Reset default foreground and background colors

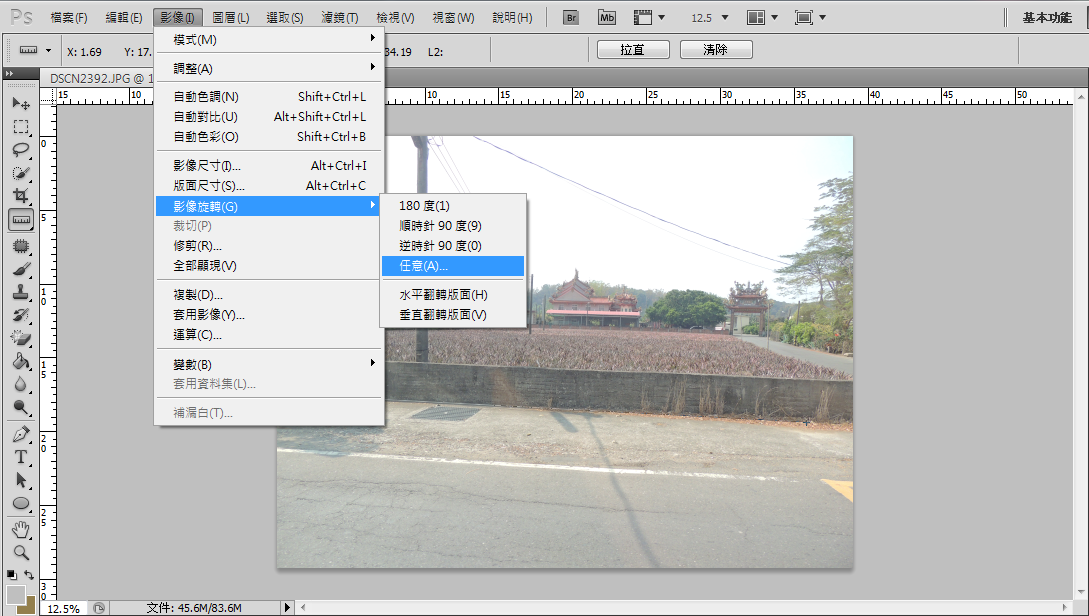pyautogui.click(x=12, y=575)
